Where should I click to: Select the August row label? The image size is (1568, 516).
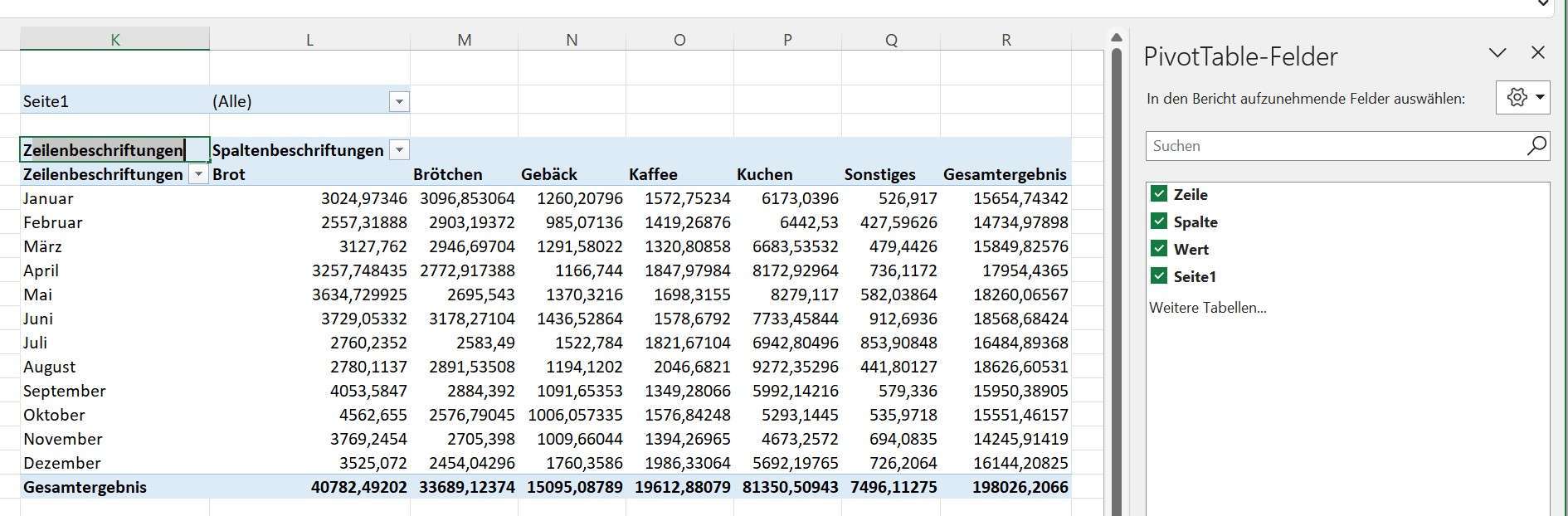pos(114,367)
